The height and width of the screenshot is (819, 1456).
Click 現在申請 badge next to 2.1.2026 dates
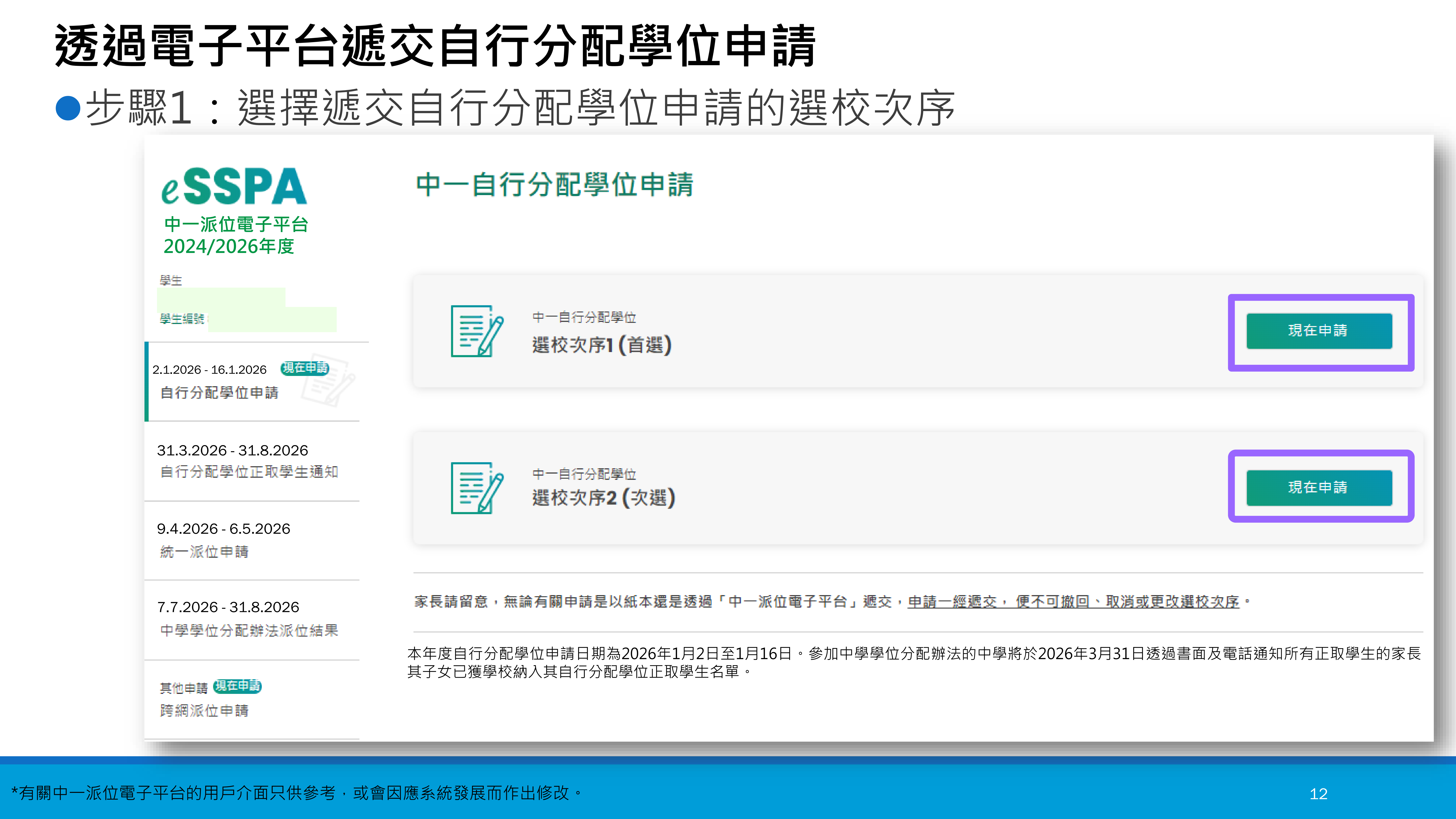click(305, 369)
